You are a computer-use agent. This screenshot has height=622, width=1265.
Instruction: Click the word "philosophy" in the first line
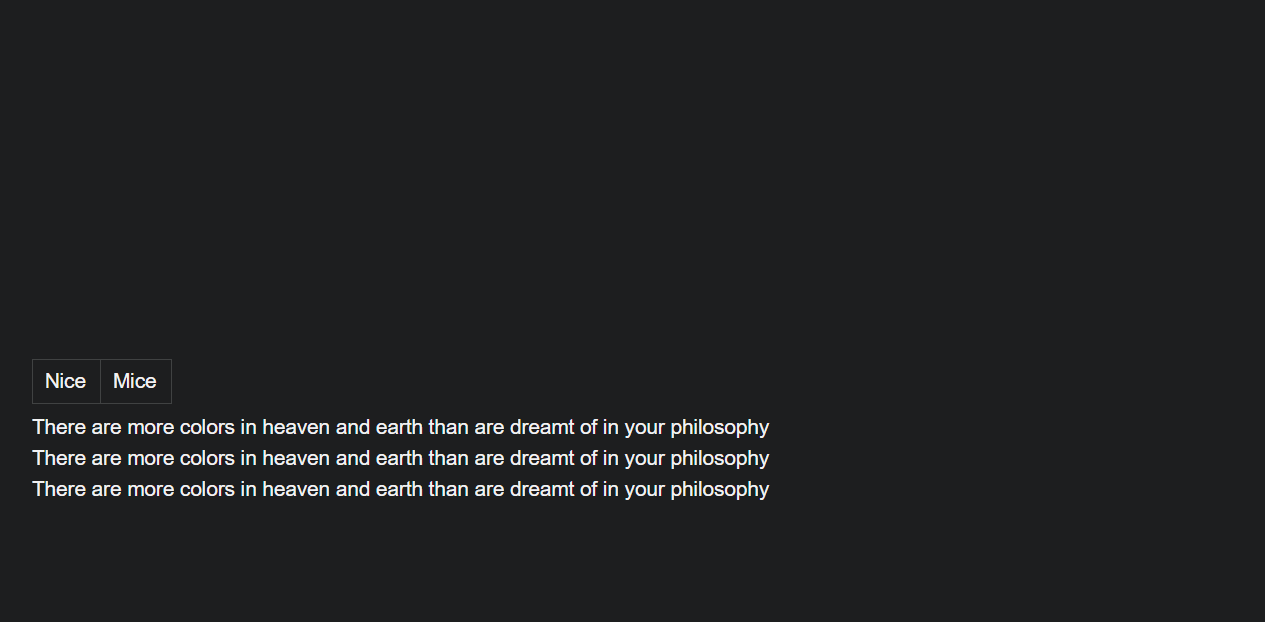[719, 428]
